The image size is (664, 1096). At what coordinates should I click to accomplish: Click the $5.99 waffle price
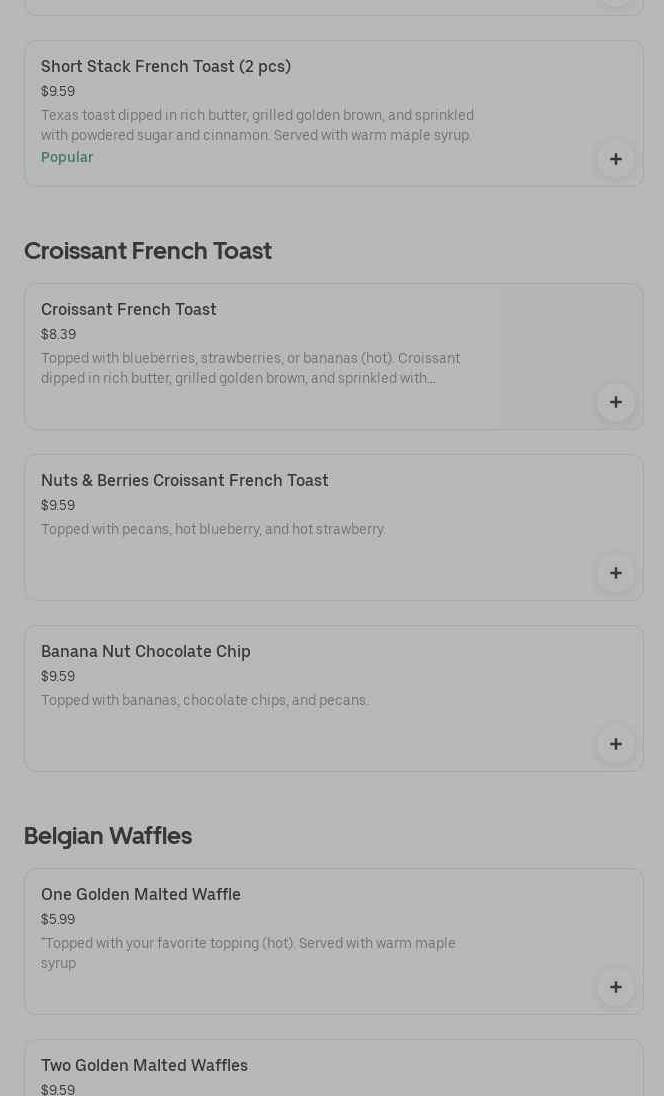58,919
